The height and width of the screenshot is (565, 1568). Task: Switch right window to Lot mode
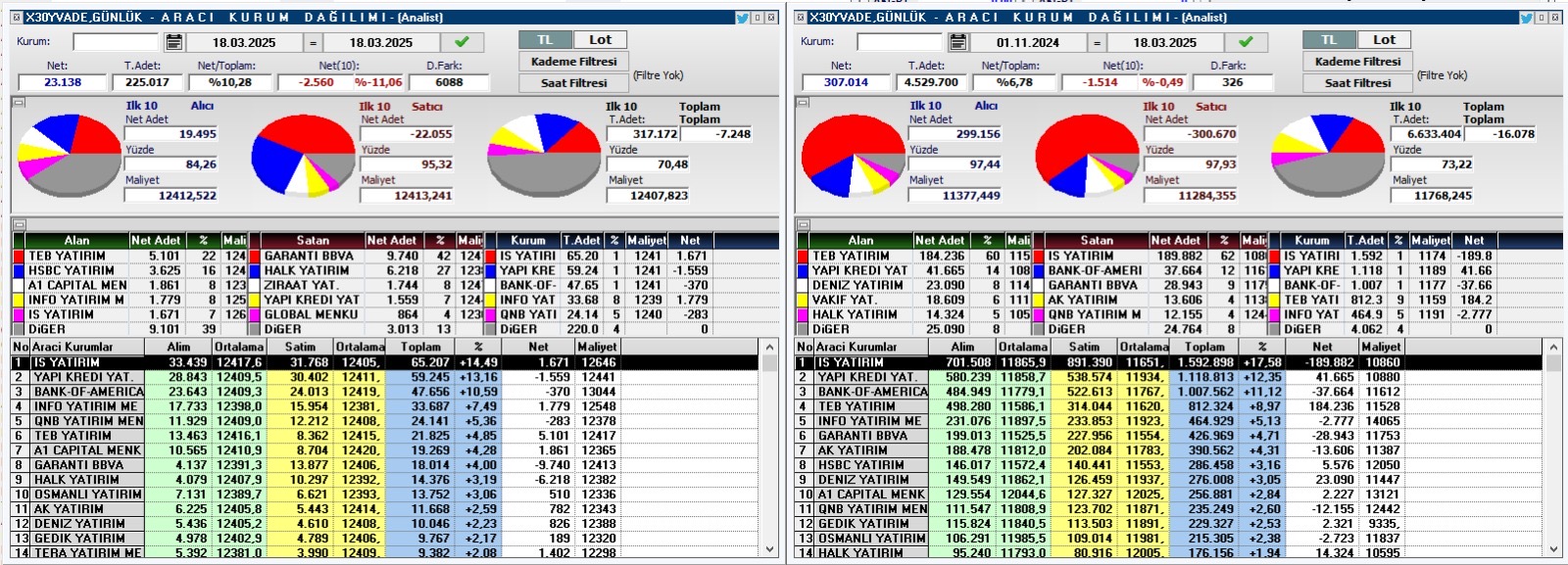[1385, 40]
